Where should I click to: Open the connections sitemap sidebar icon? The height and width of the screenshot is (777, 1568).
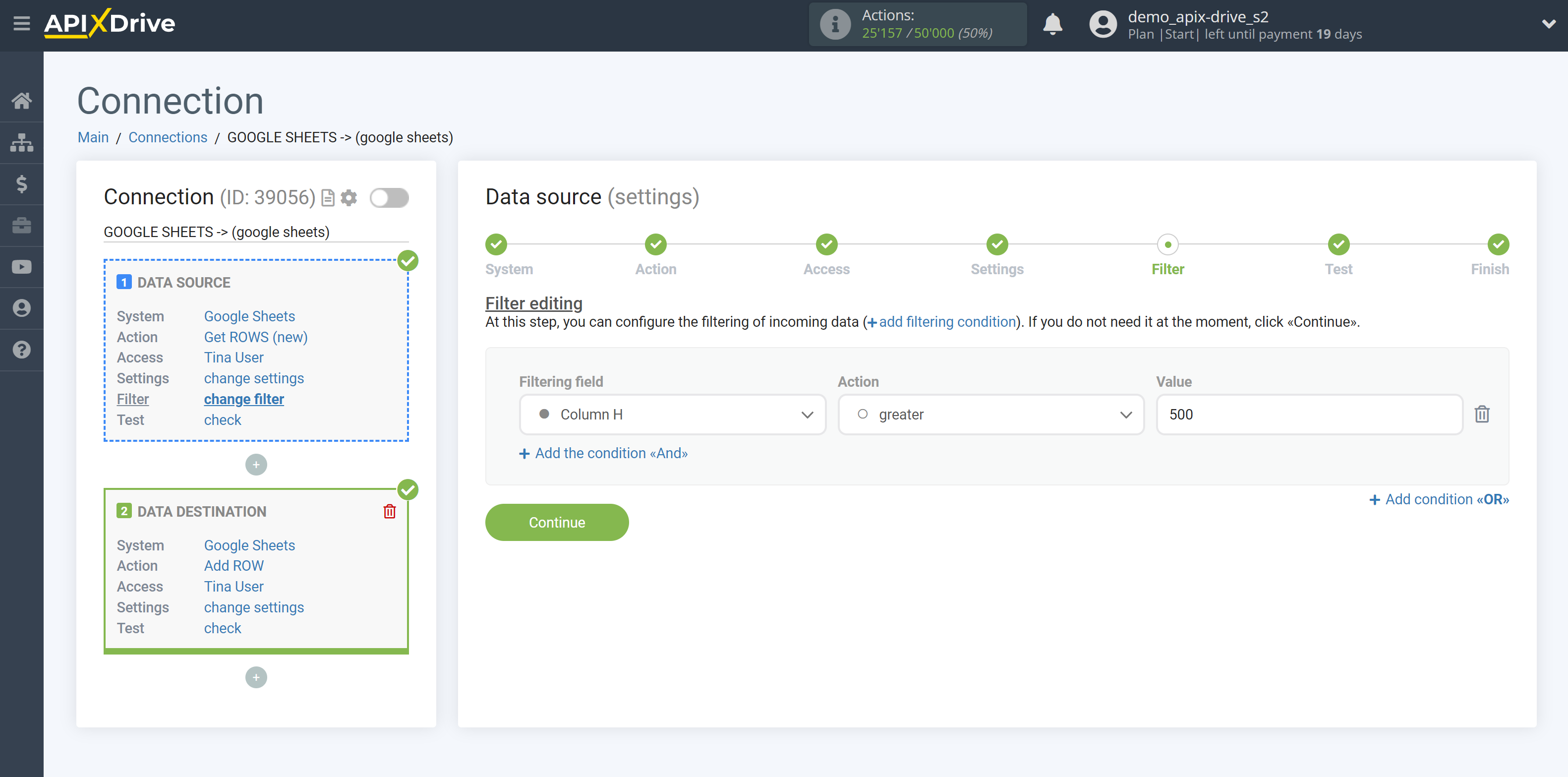click(x=21, y=142)
